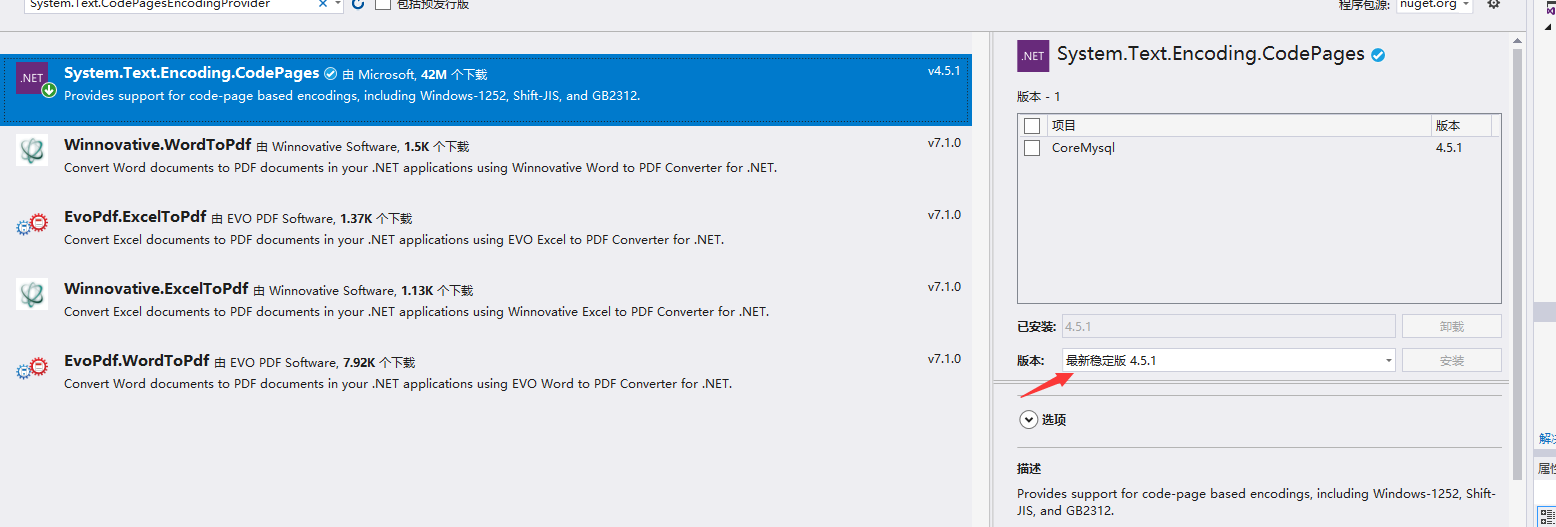Toggle the select-all 项目 header checkbox
The height and width of the screenshot is (527, 1556).
(x=1032, y=126)
